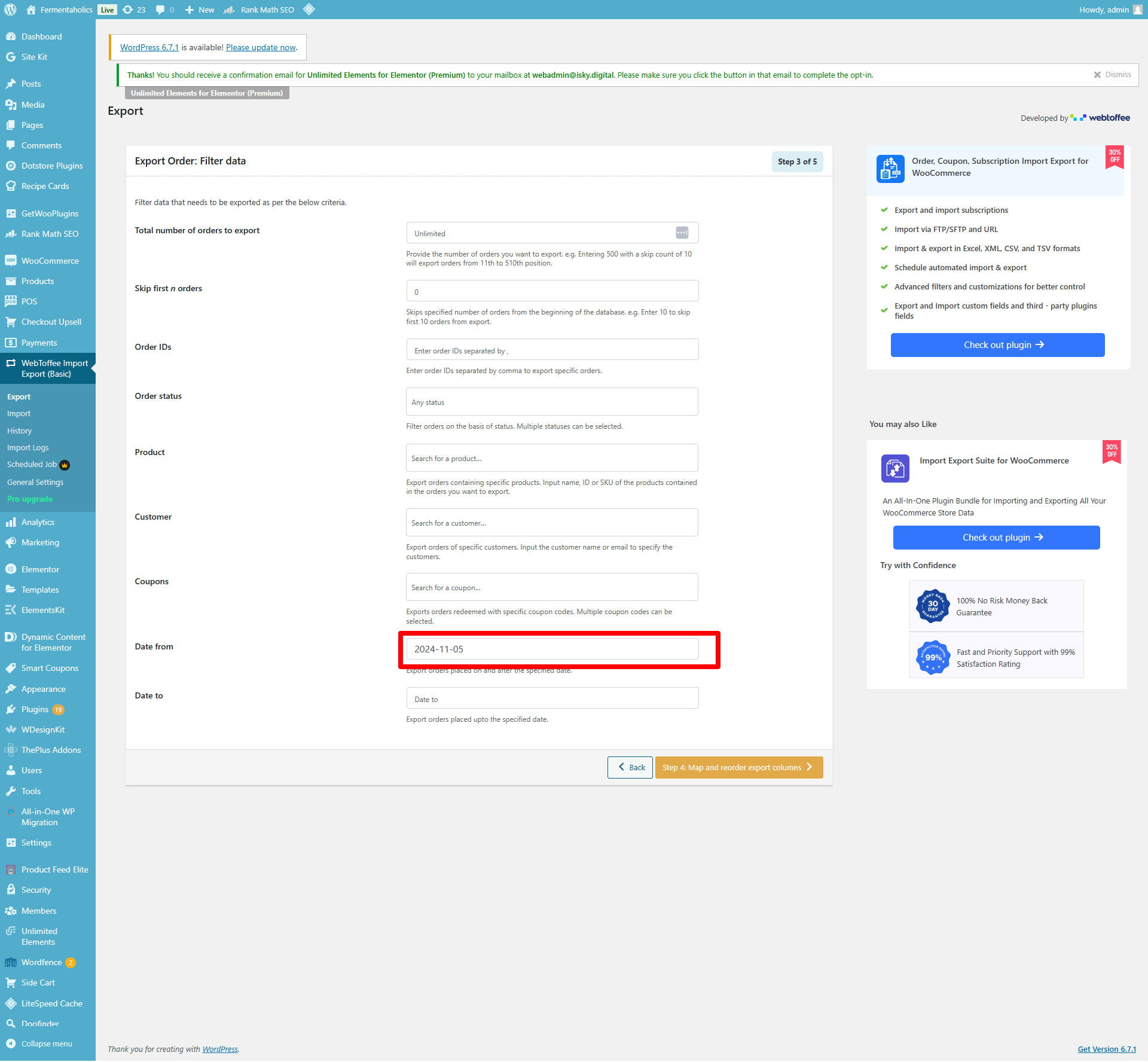Open the updates icon showing 23
The width and height of the screenshot is (1148, 1062).
pos(134,10)
